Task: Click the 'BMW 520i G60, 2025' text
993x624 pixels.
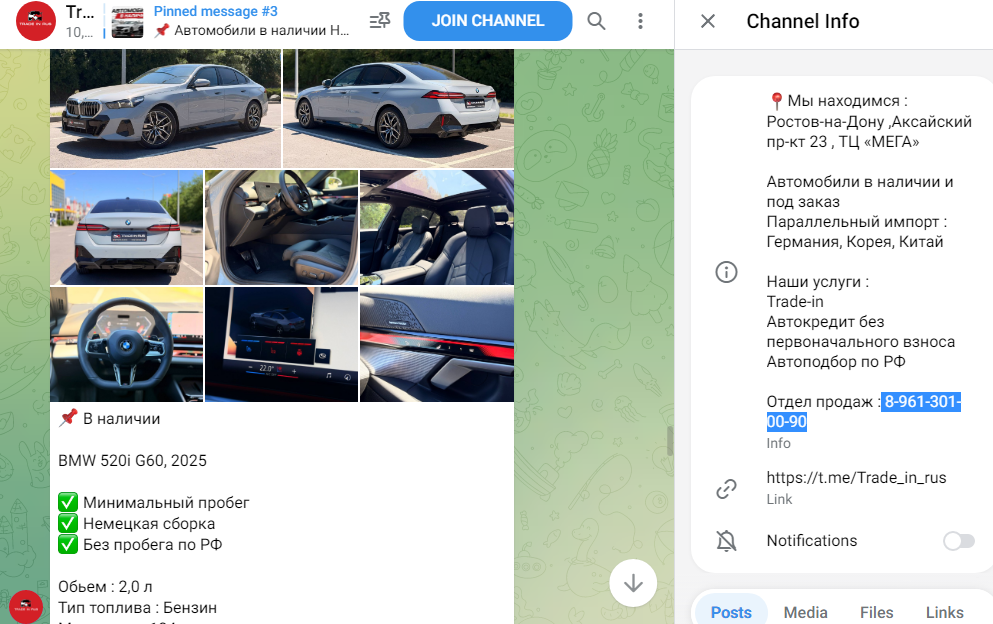Action: [132, 461]
